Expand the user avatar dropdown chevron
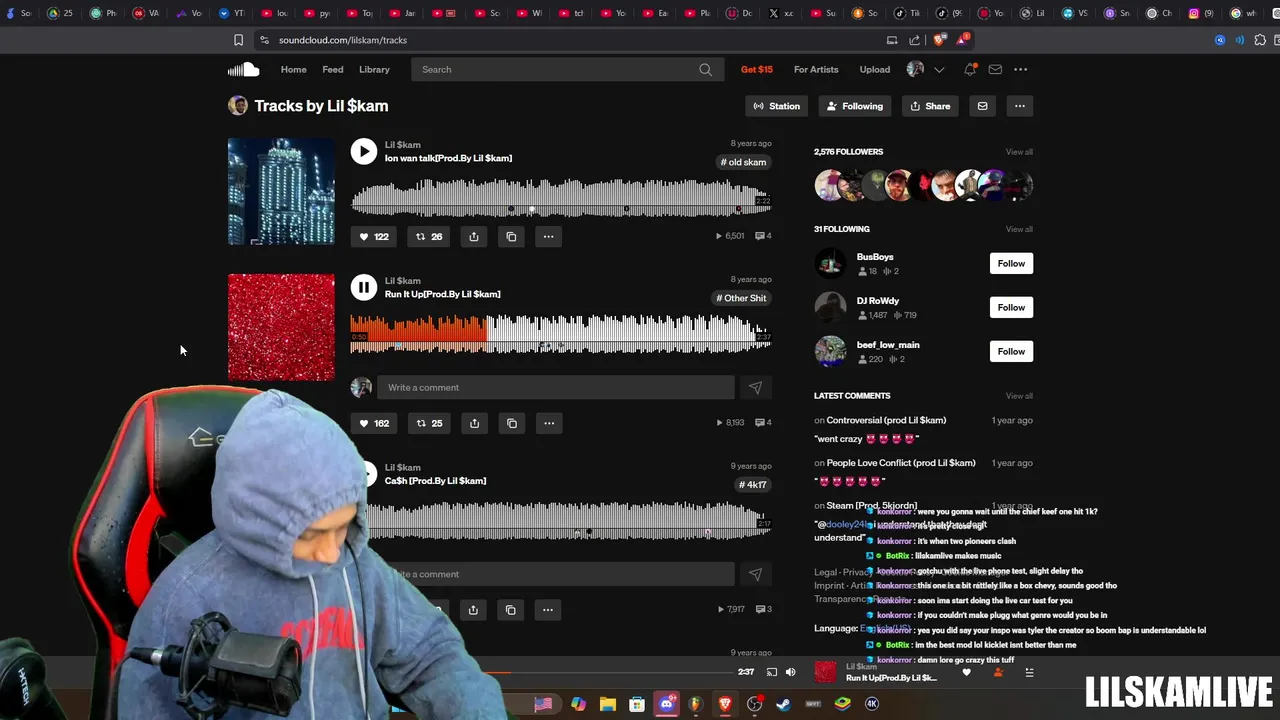 point(939,69)
